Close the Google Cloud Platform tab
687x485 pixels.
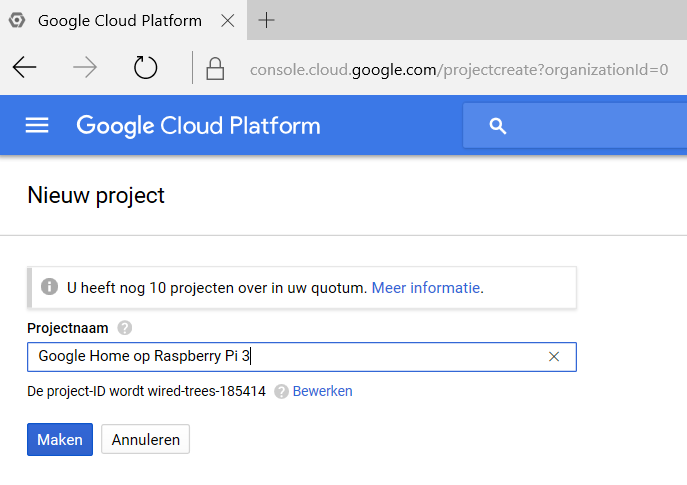click(228, 21)
